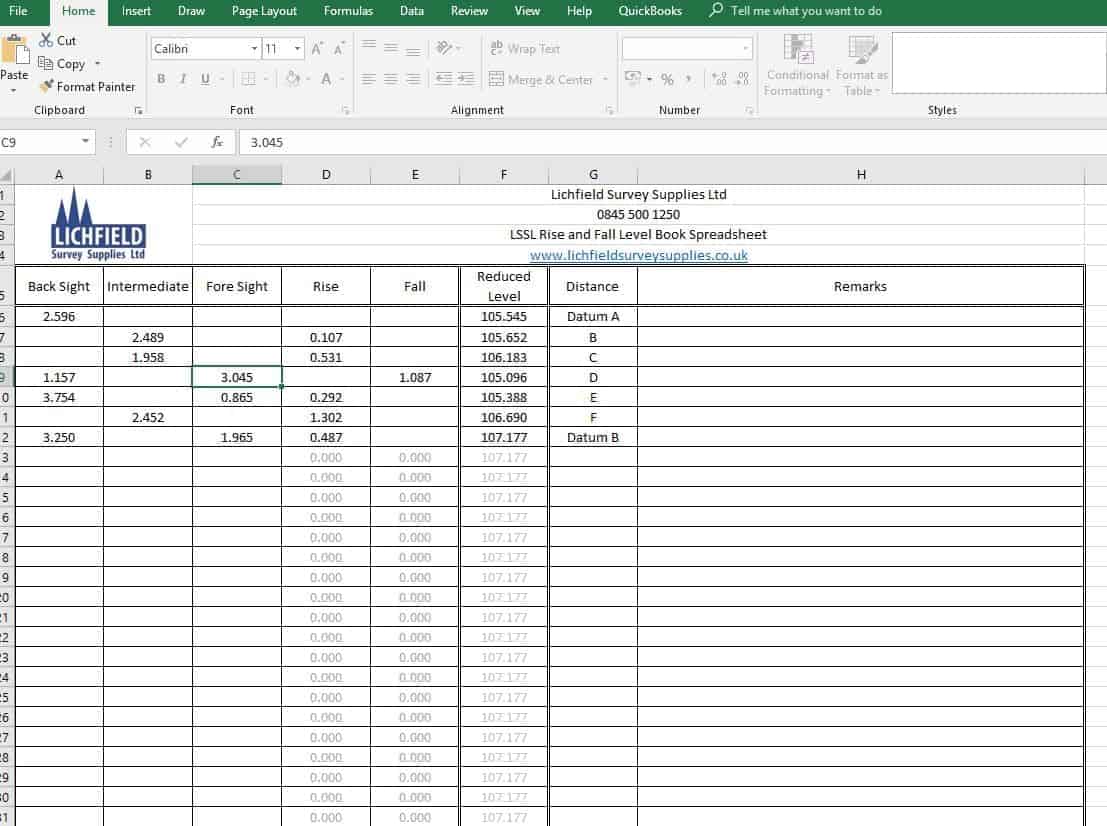Click the Borders grid icon
The image size is (1107, 826).
tap(249, 78)
